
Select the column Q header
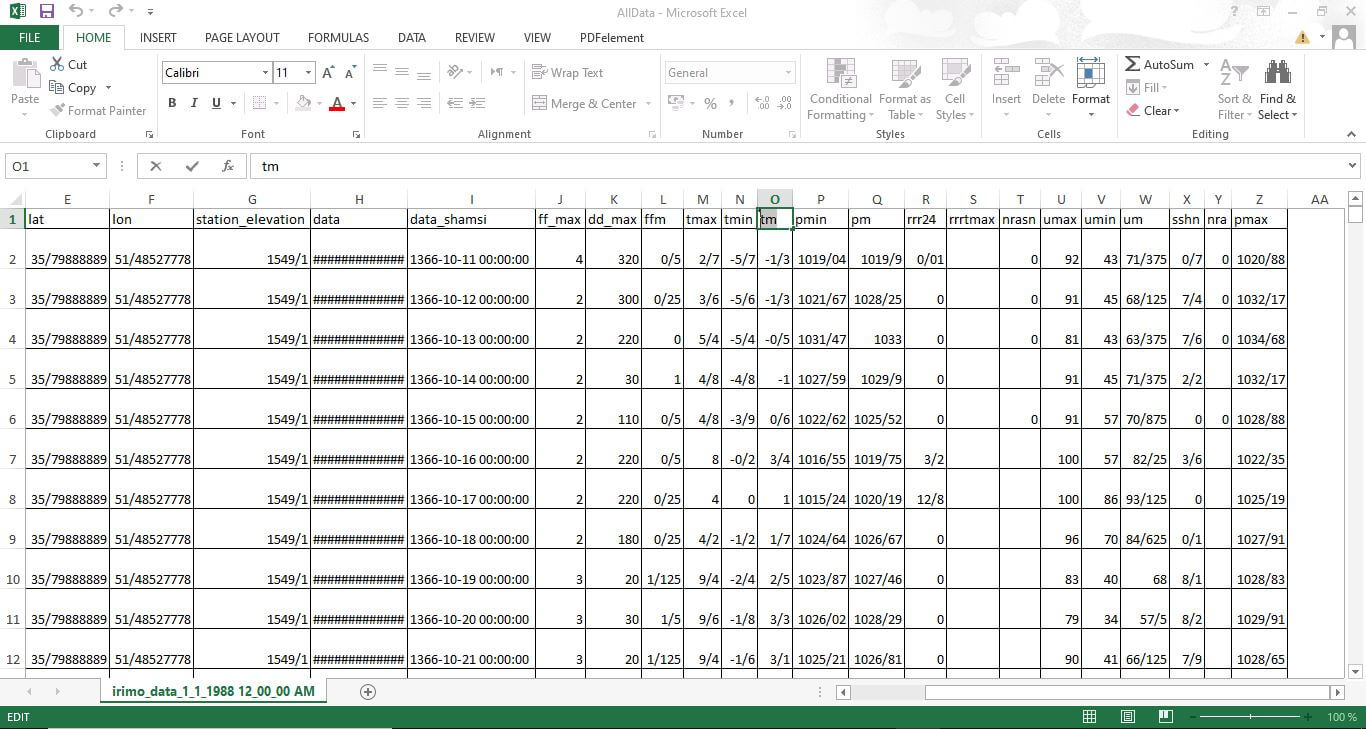click(877, 200)
